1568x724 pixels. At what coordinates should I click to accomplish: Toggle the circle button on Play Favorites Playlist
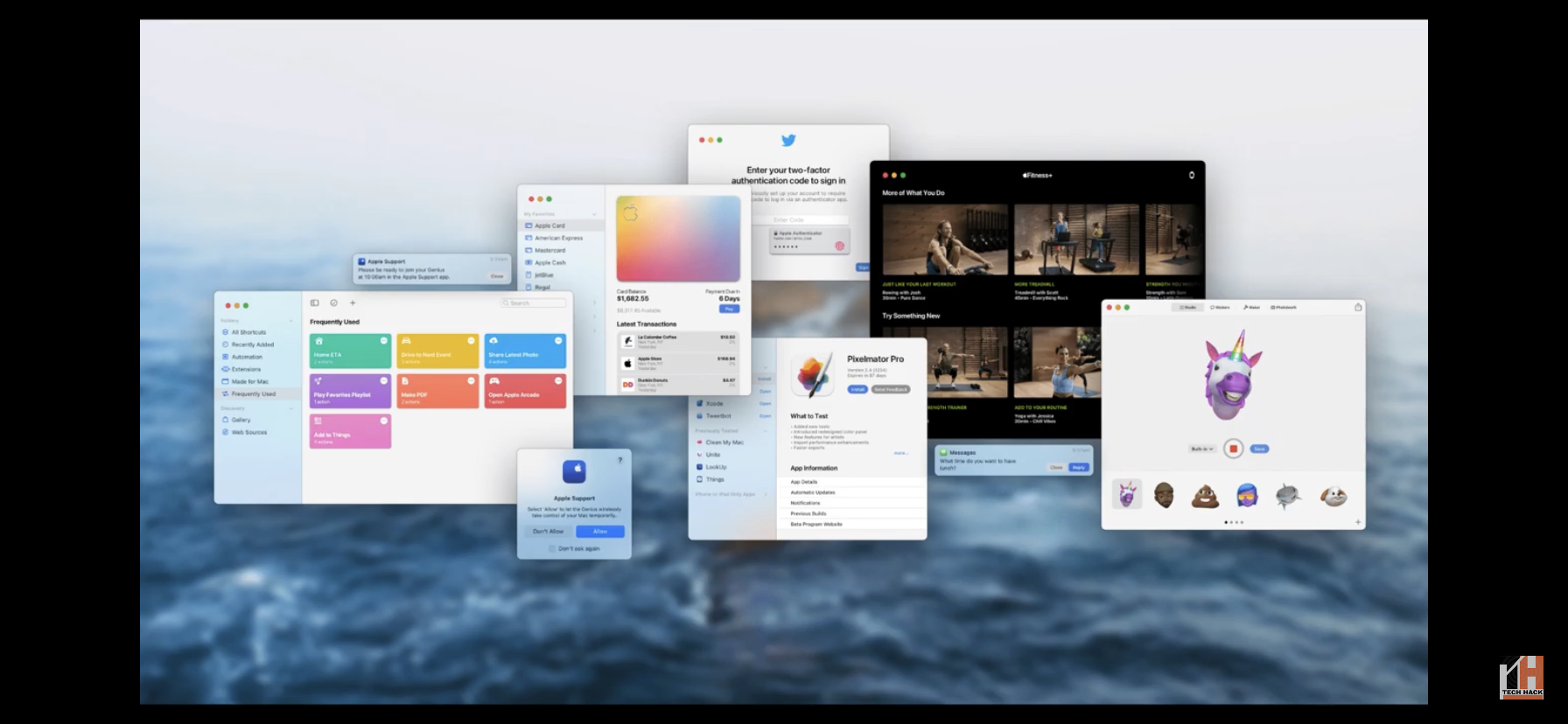(x=383, y=380)
